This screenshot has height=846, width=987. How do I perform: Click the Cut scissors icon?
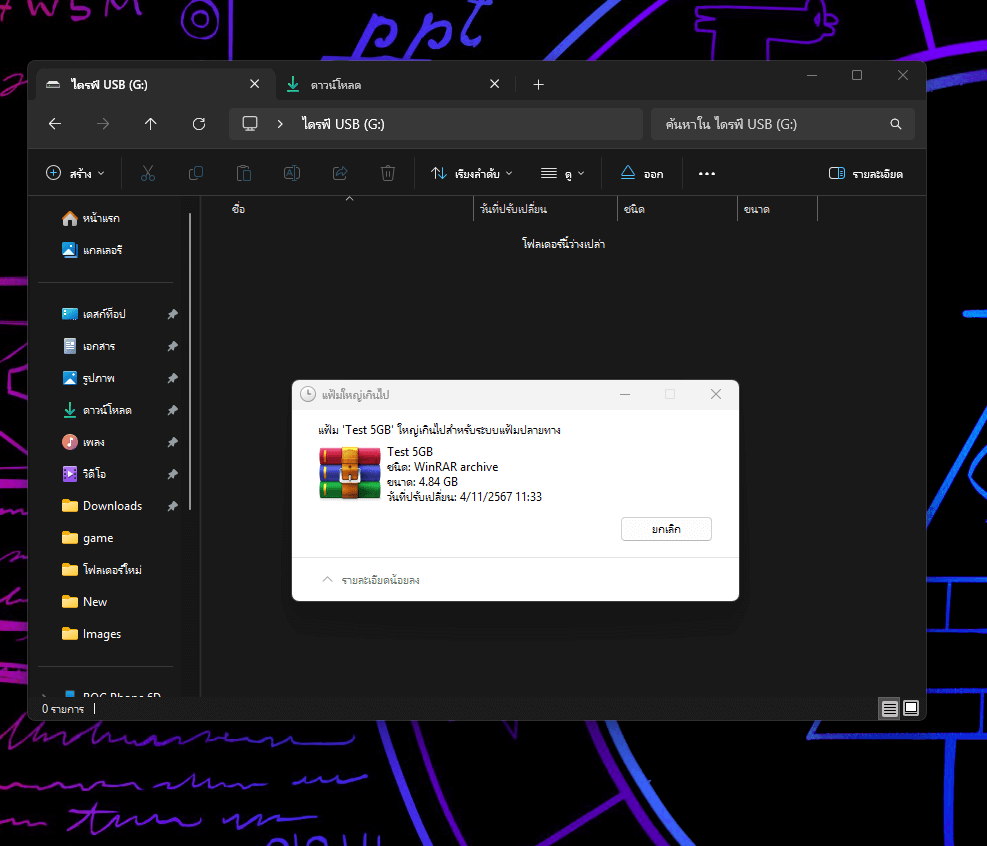tap(148, 173)
